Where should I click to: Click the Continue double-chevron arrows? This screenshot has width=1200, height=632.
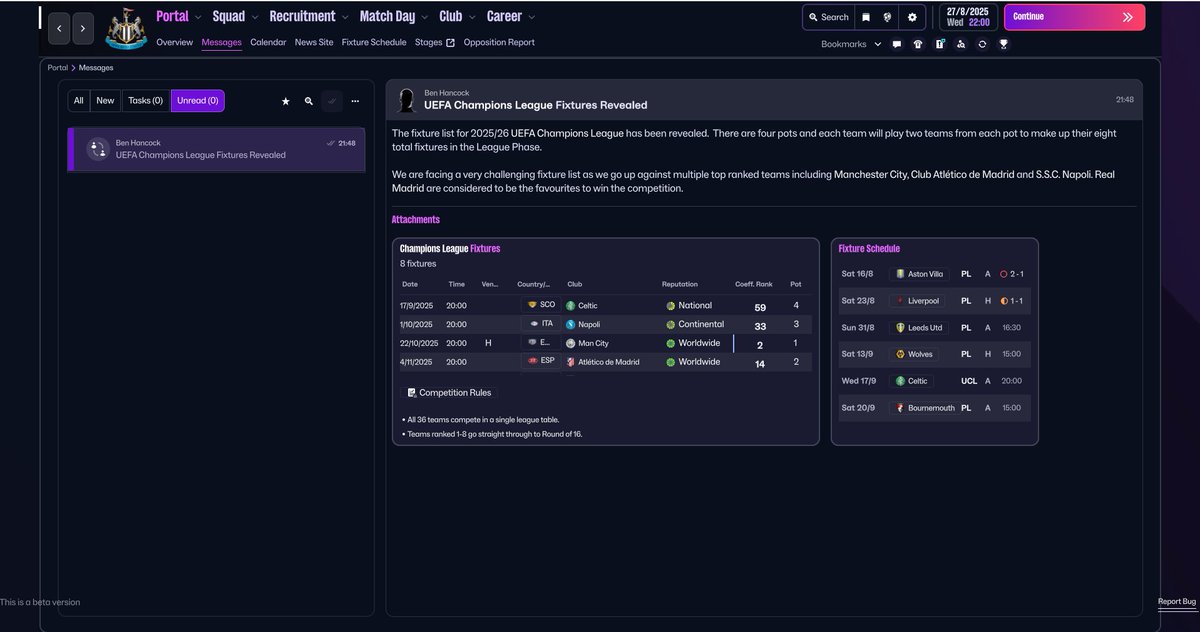tap(1128, 17)
